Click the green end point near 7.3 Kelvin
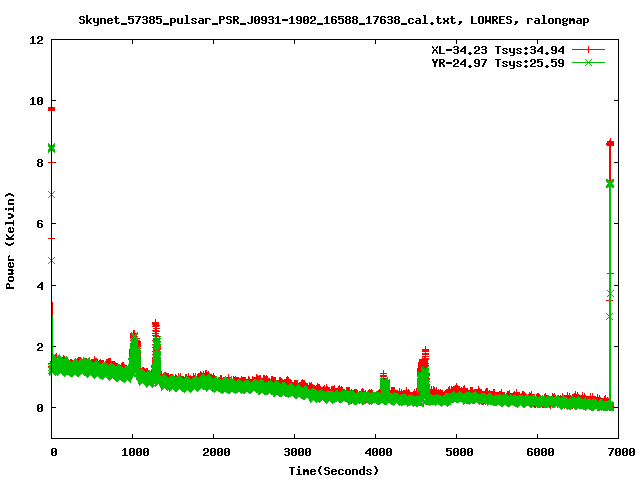 click(x=610, y=184)
